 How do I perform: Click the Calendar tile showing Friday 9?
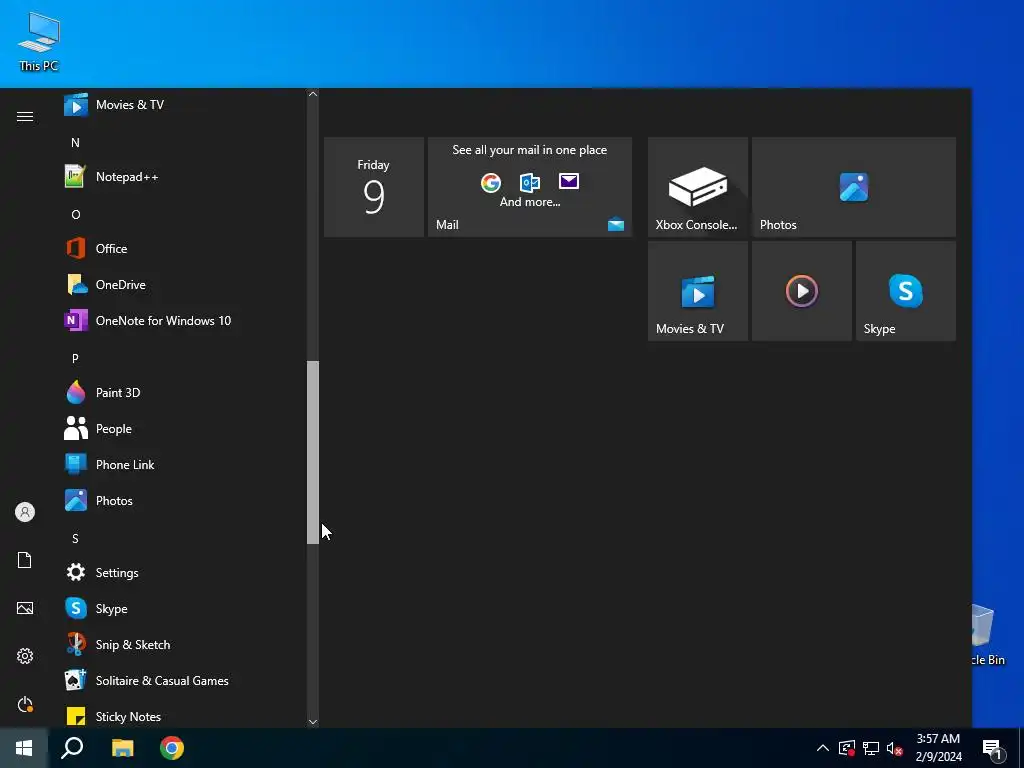[x=374, y=187]
